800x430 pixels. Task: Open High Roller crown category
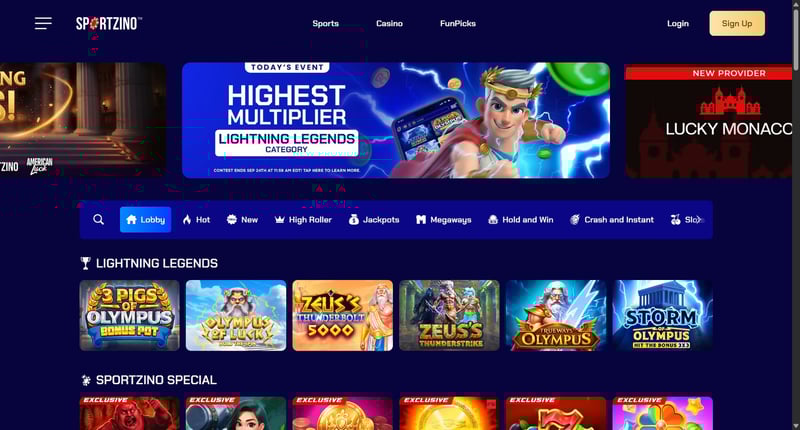point(303,220)
